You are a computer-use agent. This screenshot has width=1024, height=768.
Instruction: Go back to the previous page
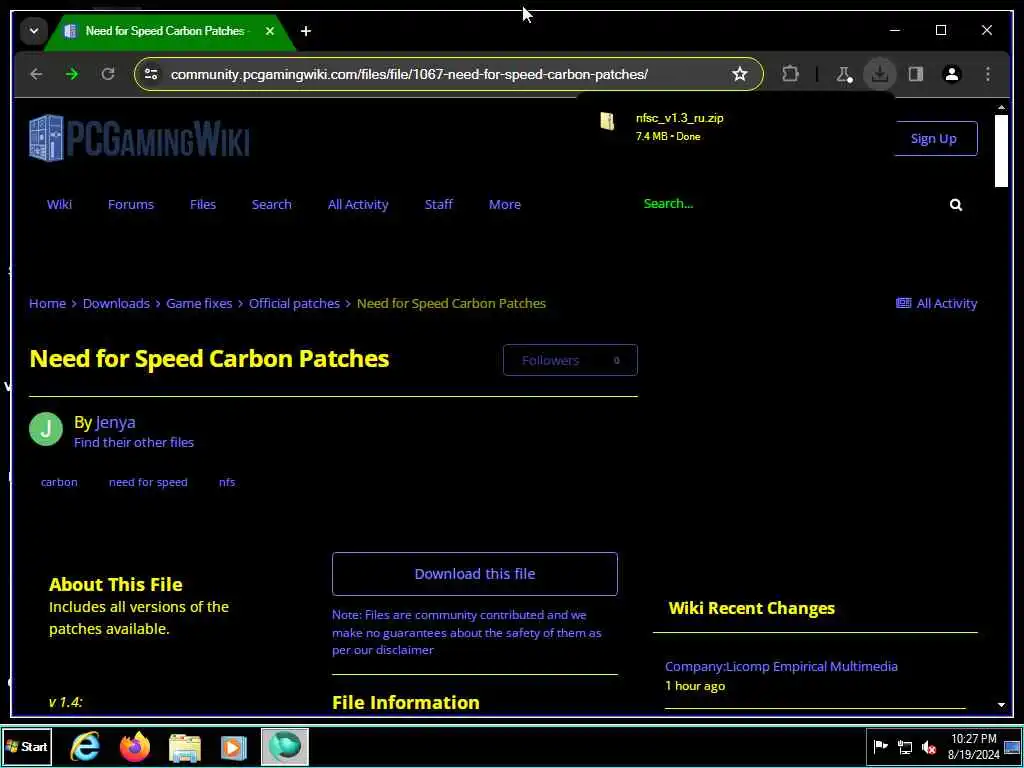click(x=37, y=74)
